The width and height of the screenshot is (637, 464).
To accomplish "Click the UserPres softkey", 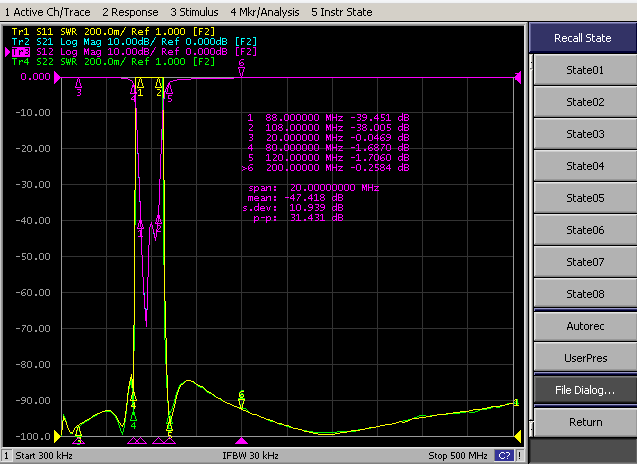I will 585,358.
